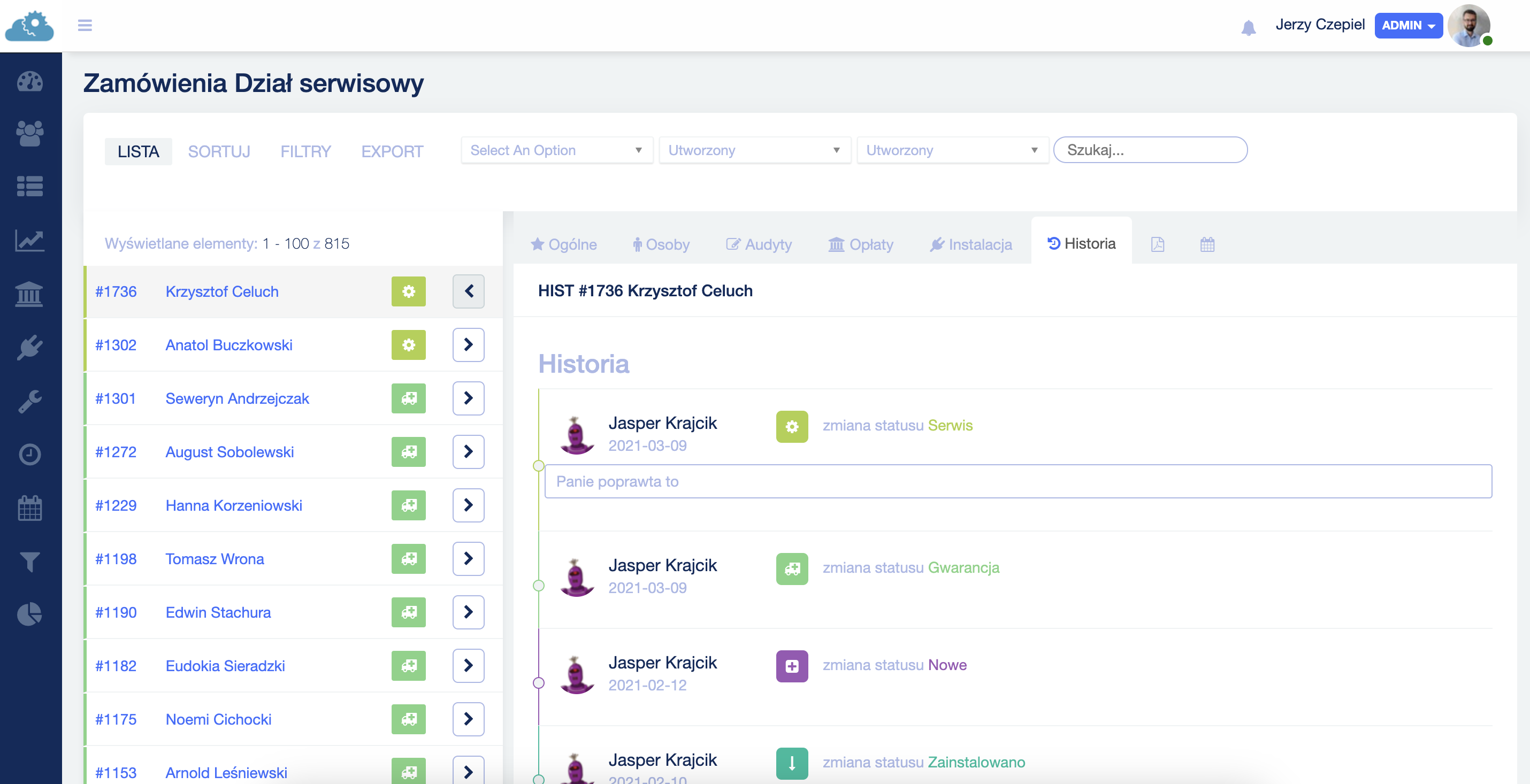
Task: Expand order #1301 Seweryn Andrzejczak row
Action: point(467,398)
